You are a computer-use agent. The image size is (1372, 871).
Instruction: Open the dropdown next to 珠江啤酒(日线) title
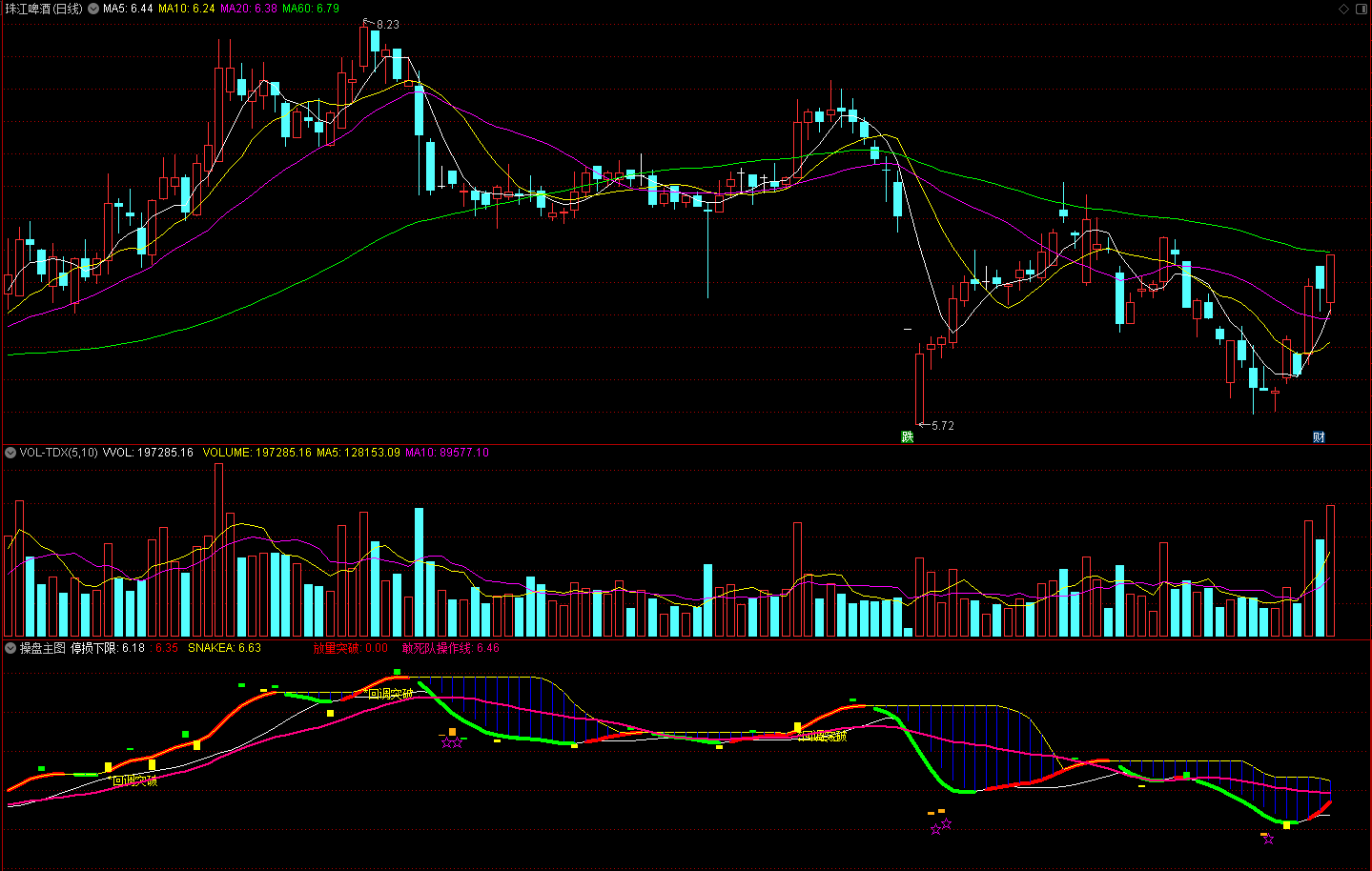click(92, 9)
